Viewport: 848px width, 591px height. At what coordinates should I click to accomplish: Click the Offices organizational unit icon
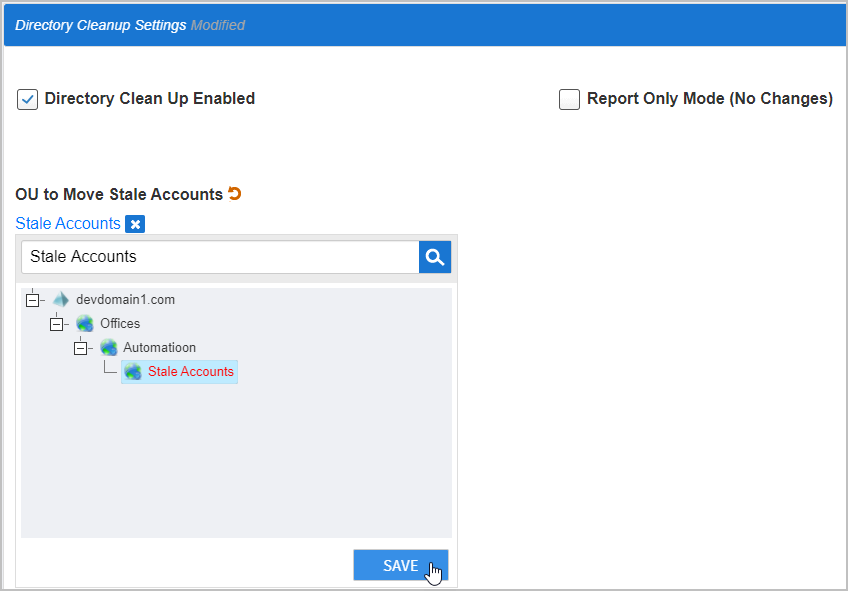click(85, 324)
